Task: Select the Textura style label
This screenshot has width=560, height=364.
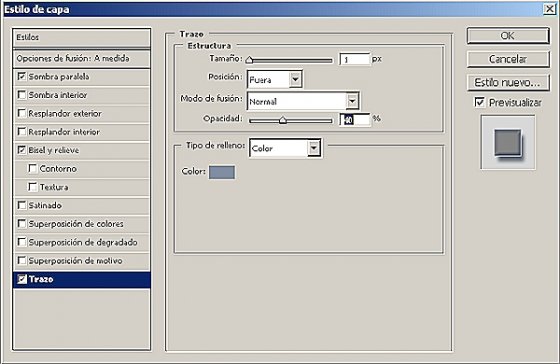Action: (x=54, y=187)
